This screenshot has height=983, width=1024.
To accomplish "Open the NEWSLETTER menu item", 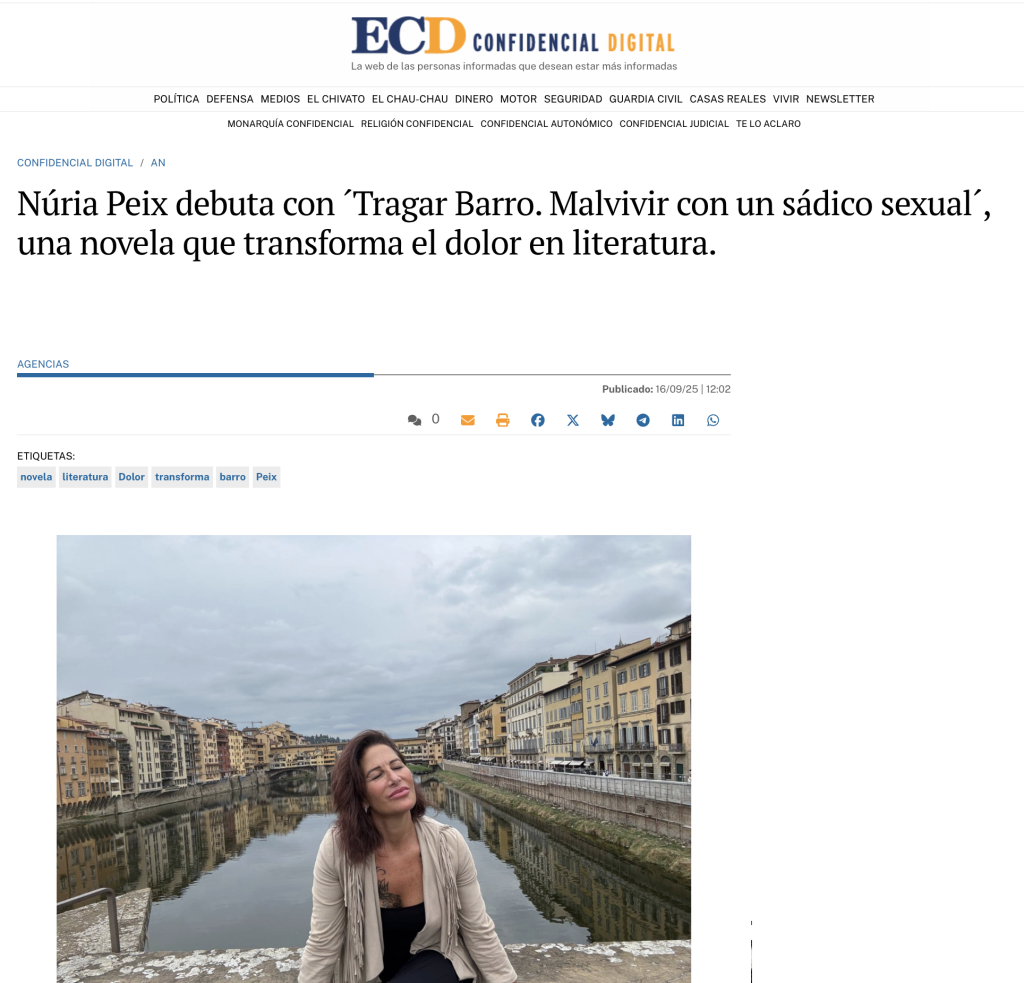I will pos(840,99).
